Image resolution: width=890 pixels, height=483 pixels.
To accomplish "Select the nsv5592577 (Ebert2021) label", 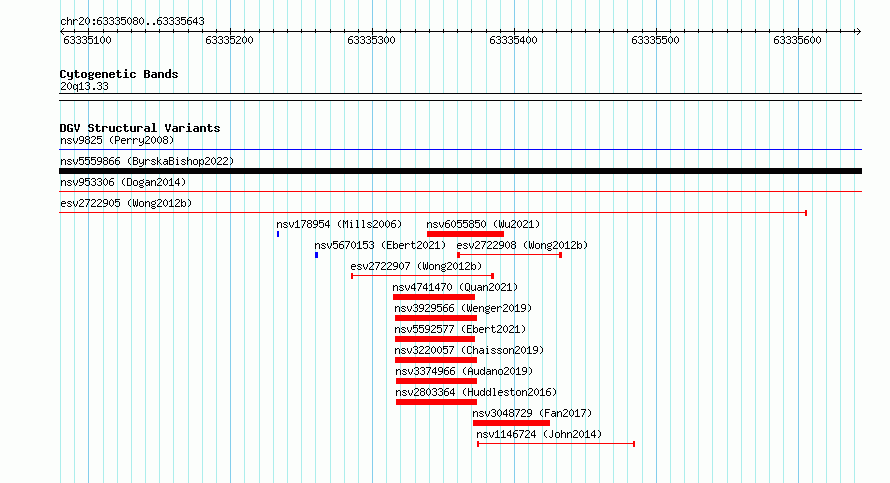I will click(460, 329).
